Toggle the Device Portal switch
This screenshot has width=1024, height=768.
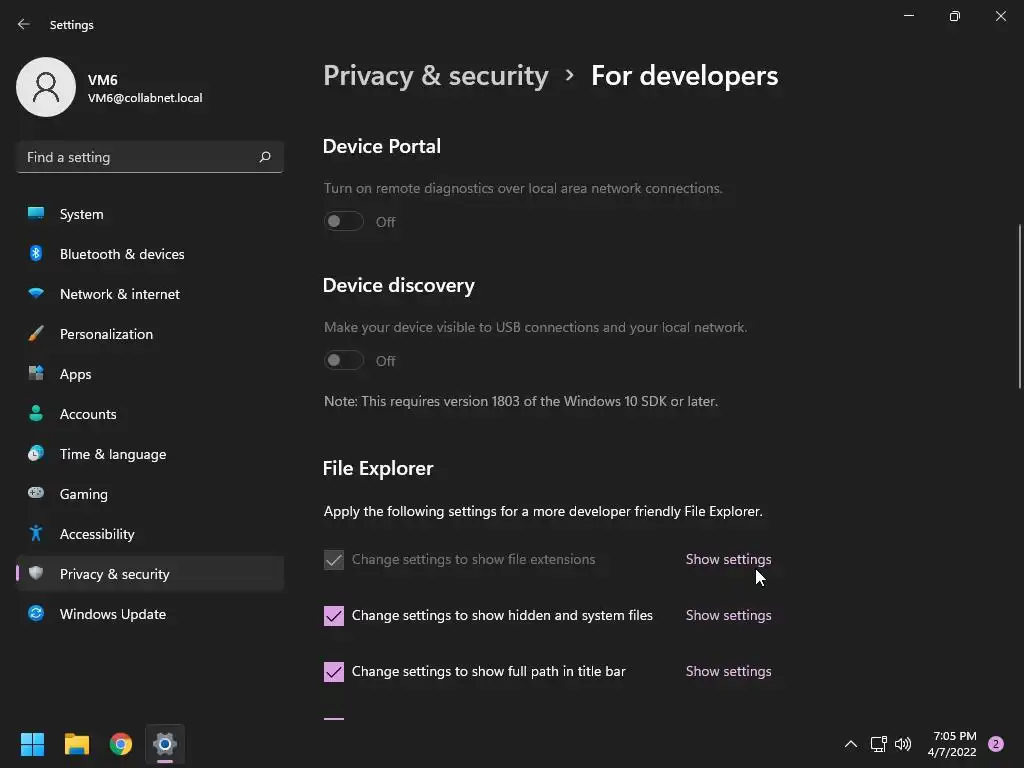coord(344,222)
